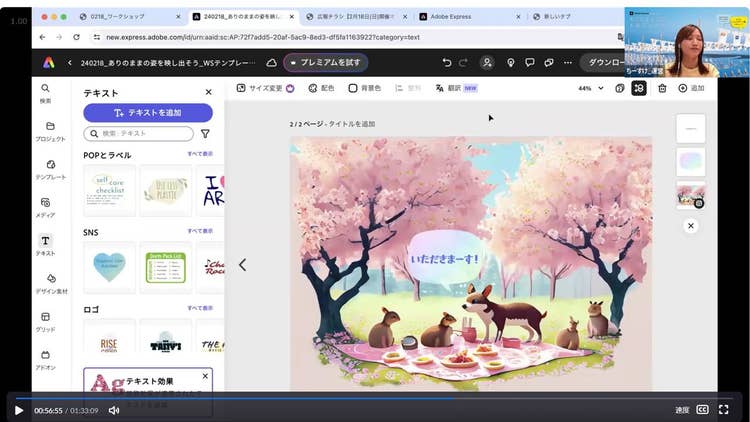Open the comments speech bubble icon

click(x=529, y=63)
